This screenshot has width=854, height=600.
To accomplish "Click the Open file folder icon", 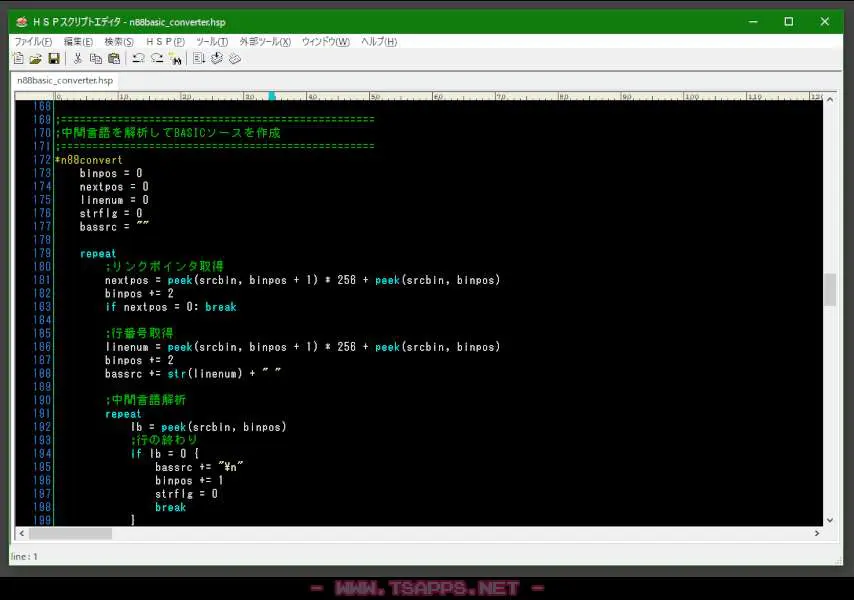I will tap(35, 59).
